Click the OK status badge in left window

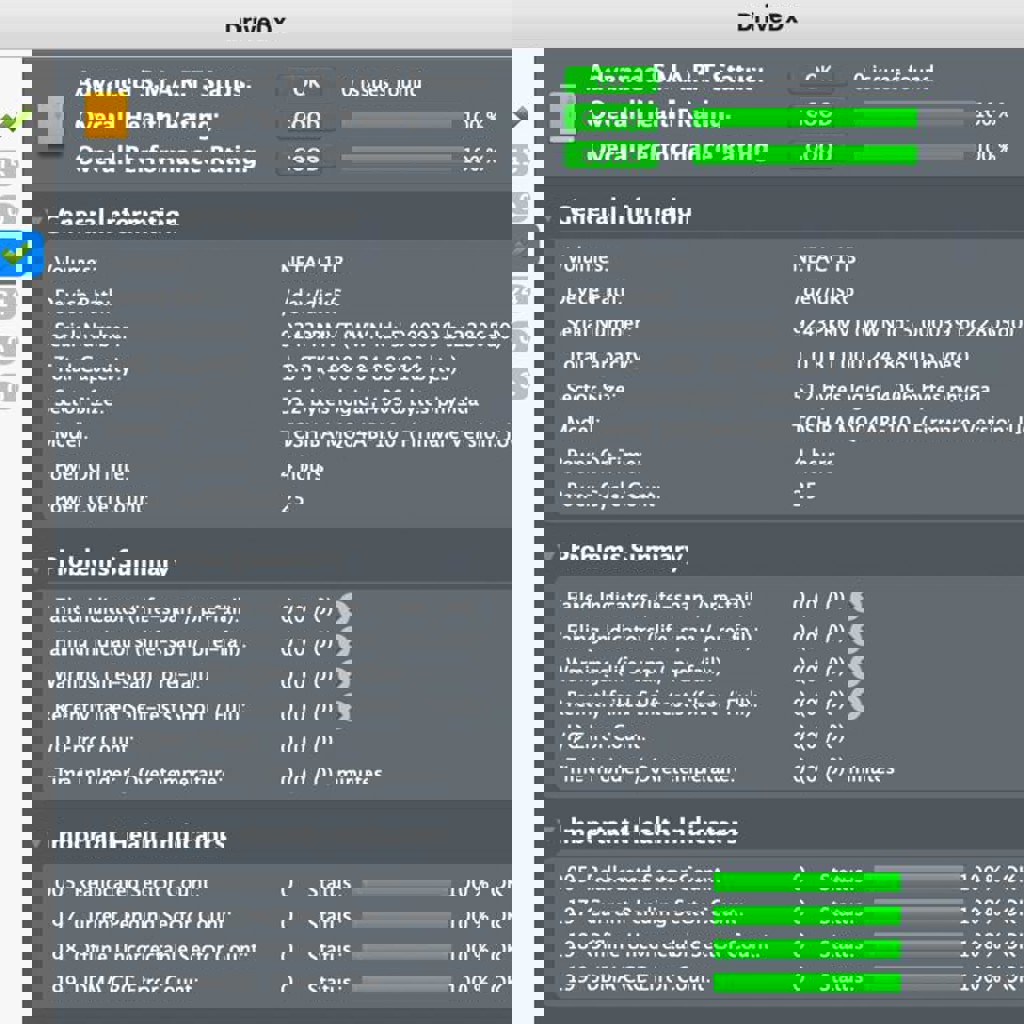(304, 88)
